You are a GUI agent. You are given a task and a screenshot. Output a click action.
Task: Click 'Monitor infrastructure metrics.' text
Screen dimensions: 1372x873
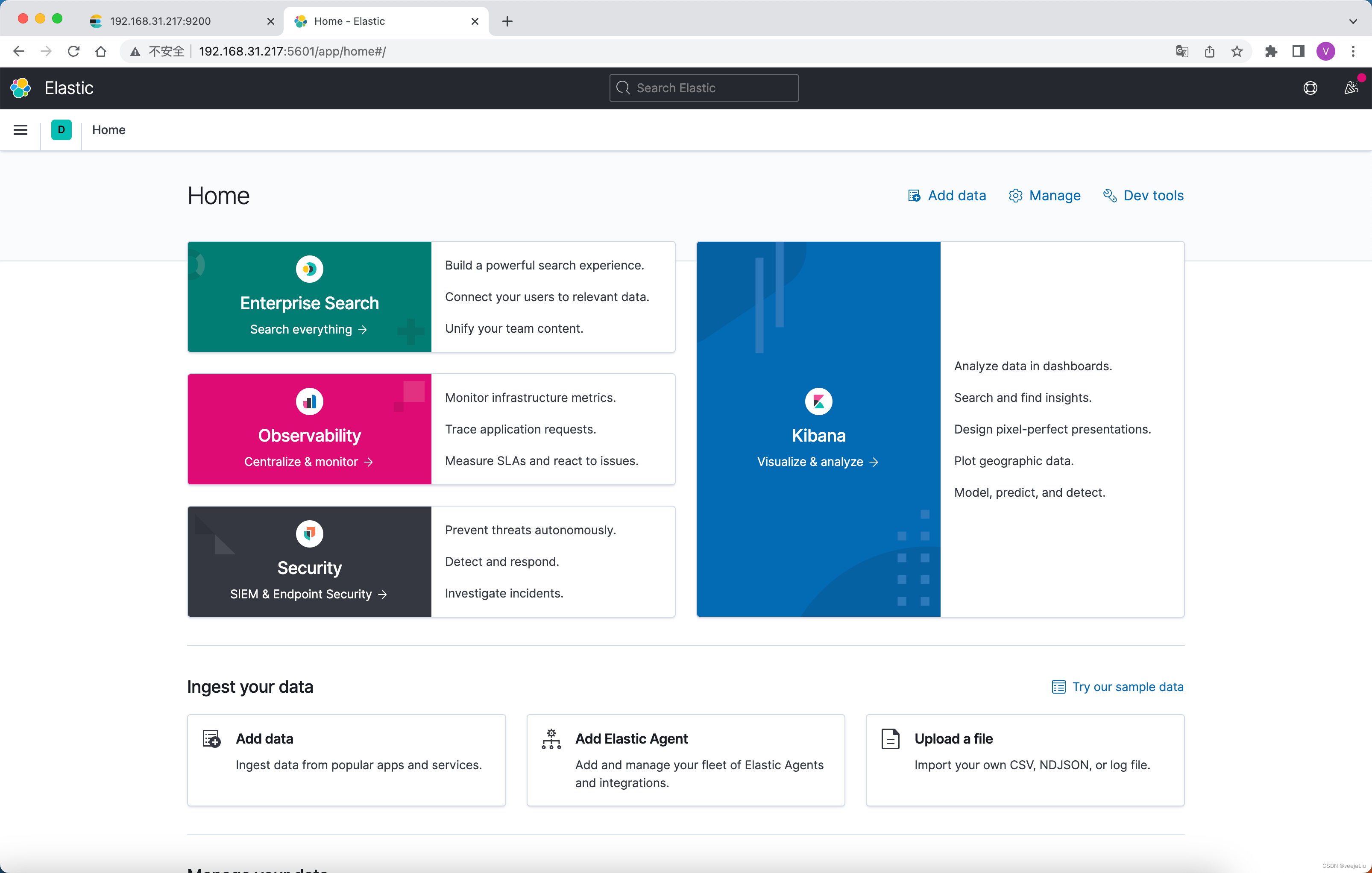[x=530, y=397]
